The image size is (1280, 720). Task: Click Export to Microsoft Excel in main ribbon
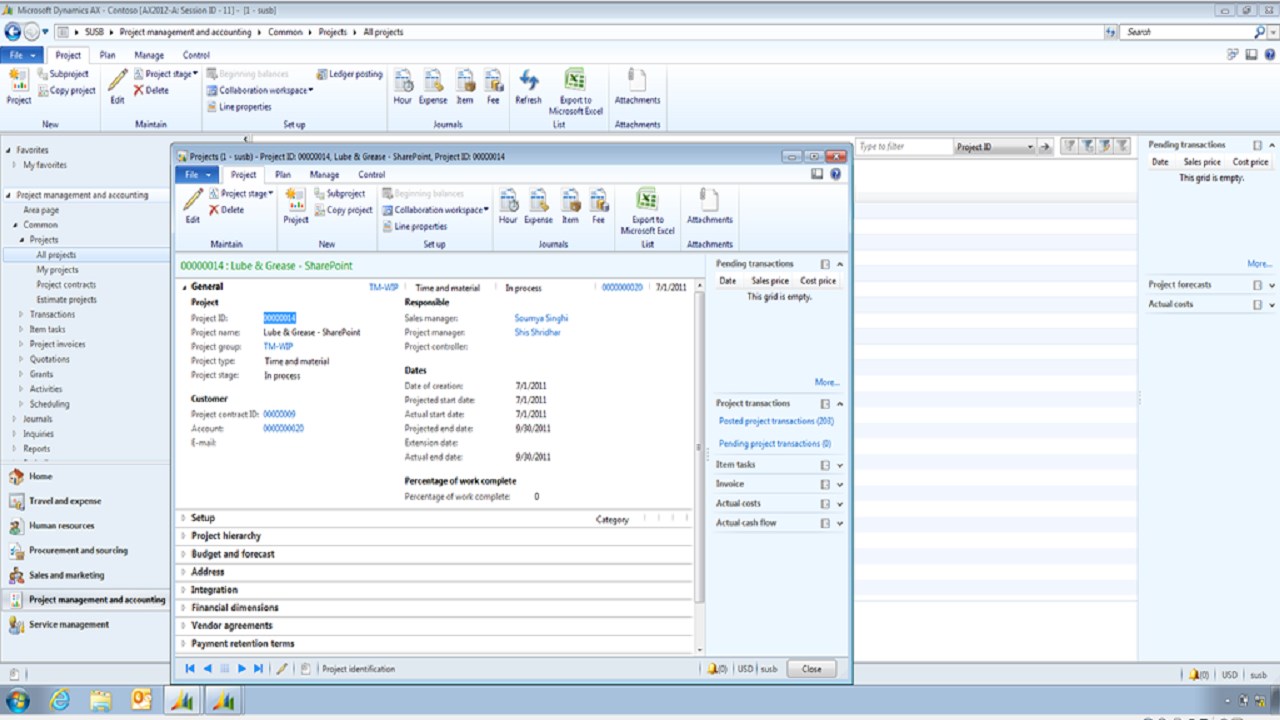tap(576, 91)
